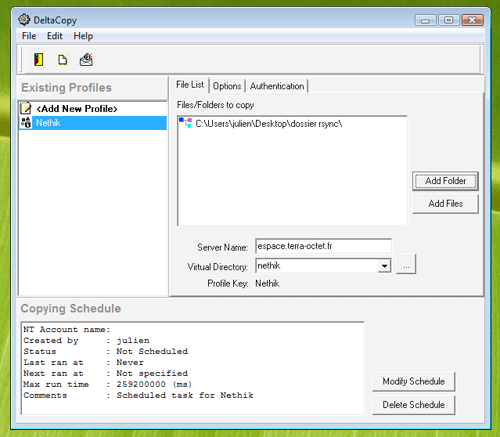Viewport: 500px width, 437px height.
Task: Switch to the Options tab
Action: click(x=227, y=86)
